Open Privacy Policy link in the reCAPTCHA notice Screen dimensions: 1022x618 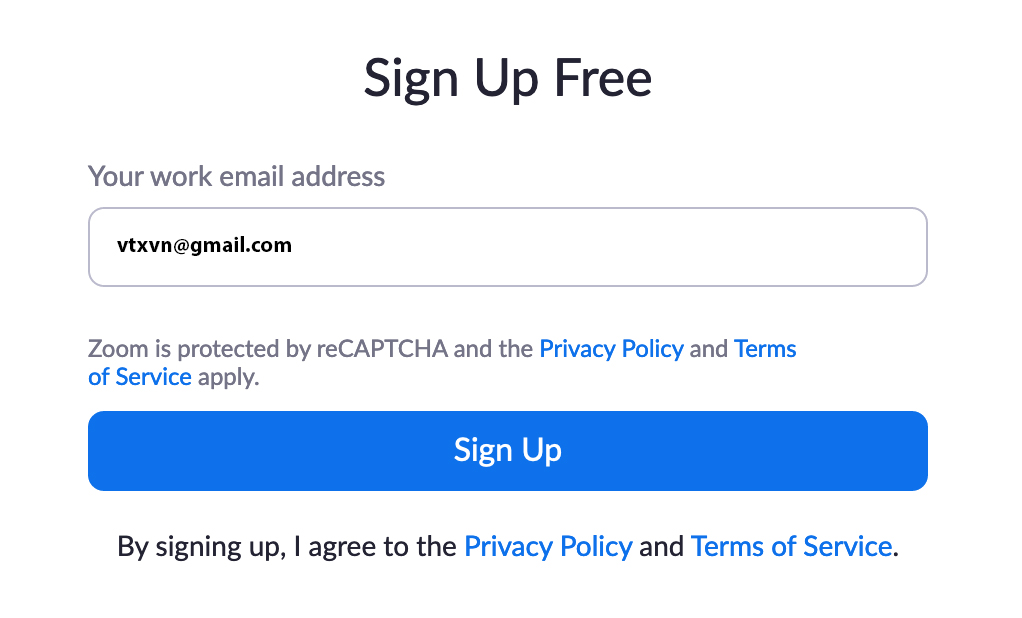pyautogui.click(x=611, y=349)
